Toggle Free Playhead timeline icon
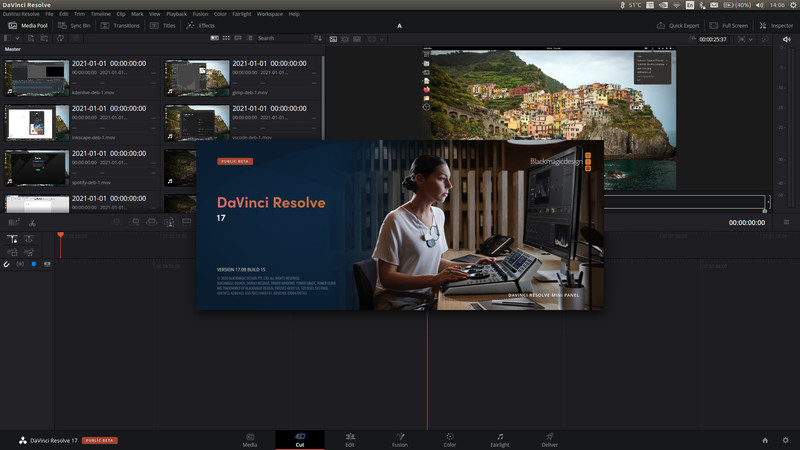 tap(29, 239)
